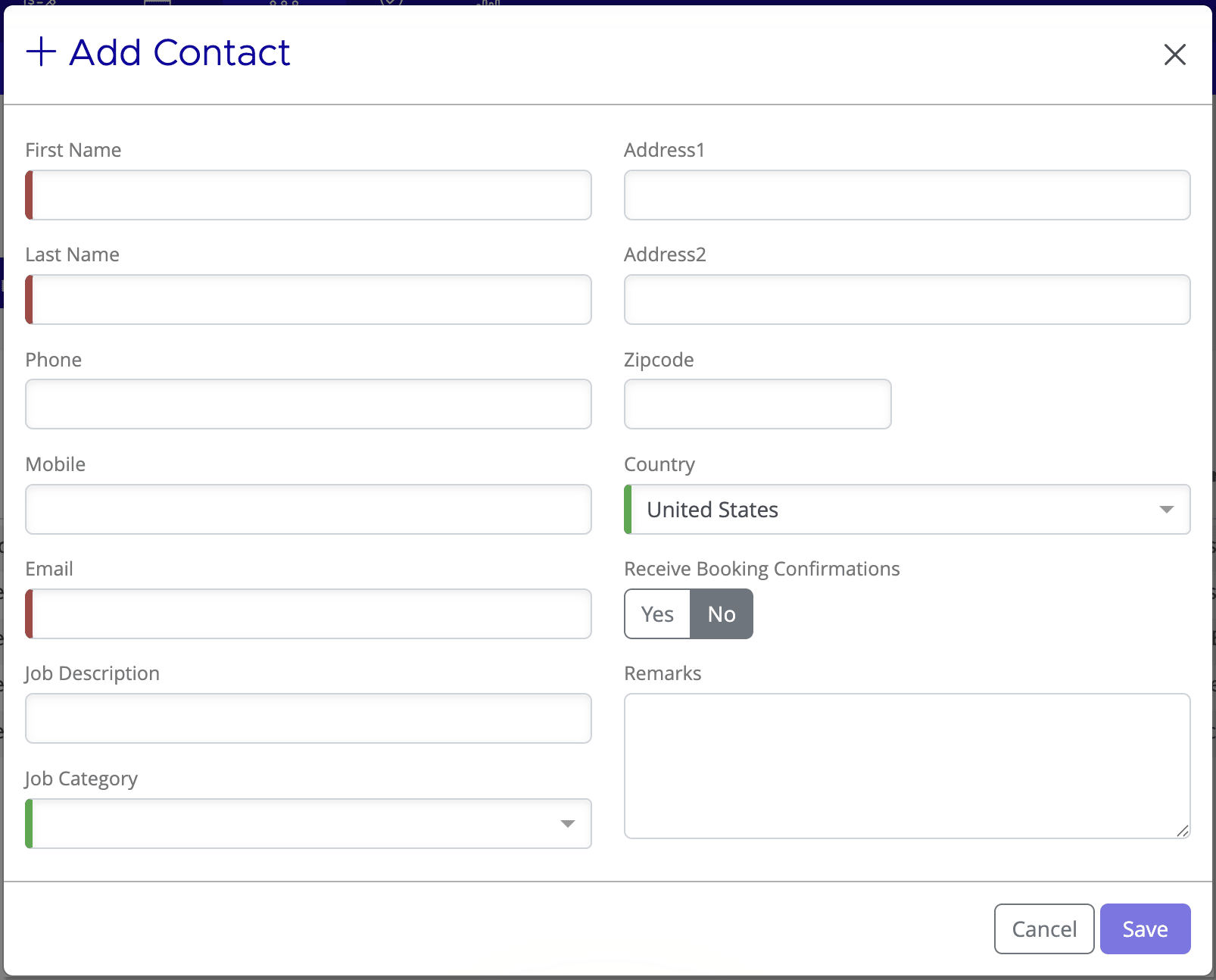1216x980 pixels.
Task: Cancel adding the contact
Action: tap(1043, 929)
